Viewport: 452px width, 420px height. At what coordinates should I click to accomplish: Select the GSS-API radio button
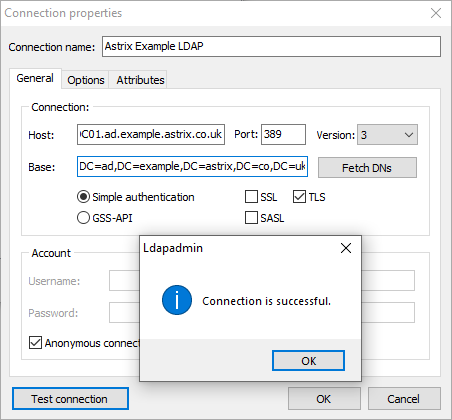point(83,218)
